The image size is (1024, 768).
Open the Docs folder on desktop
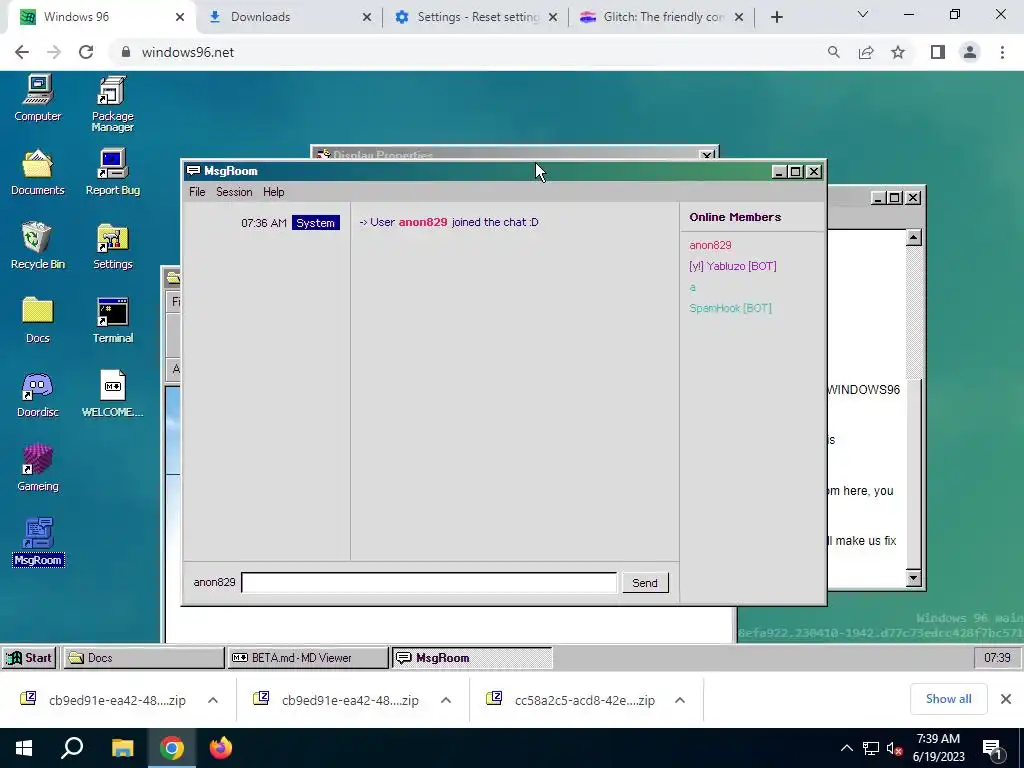(37, 320)
